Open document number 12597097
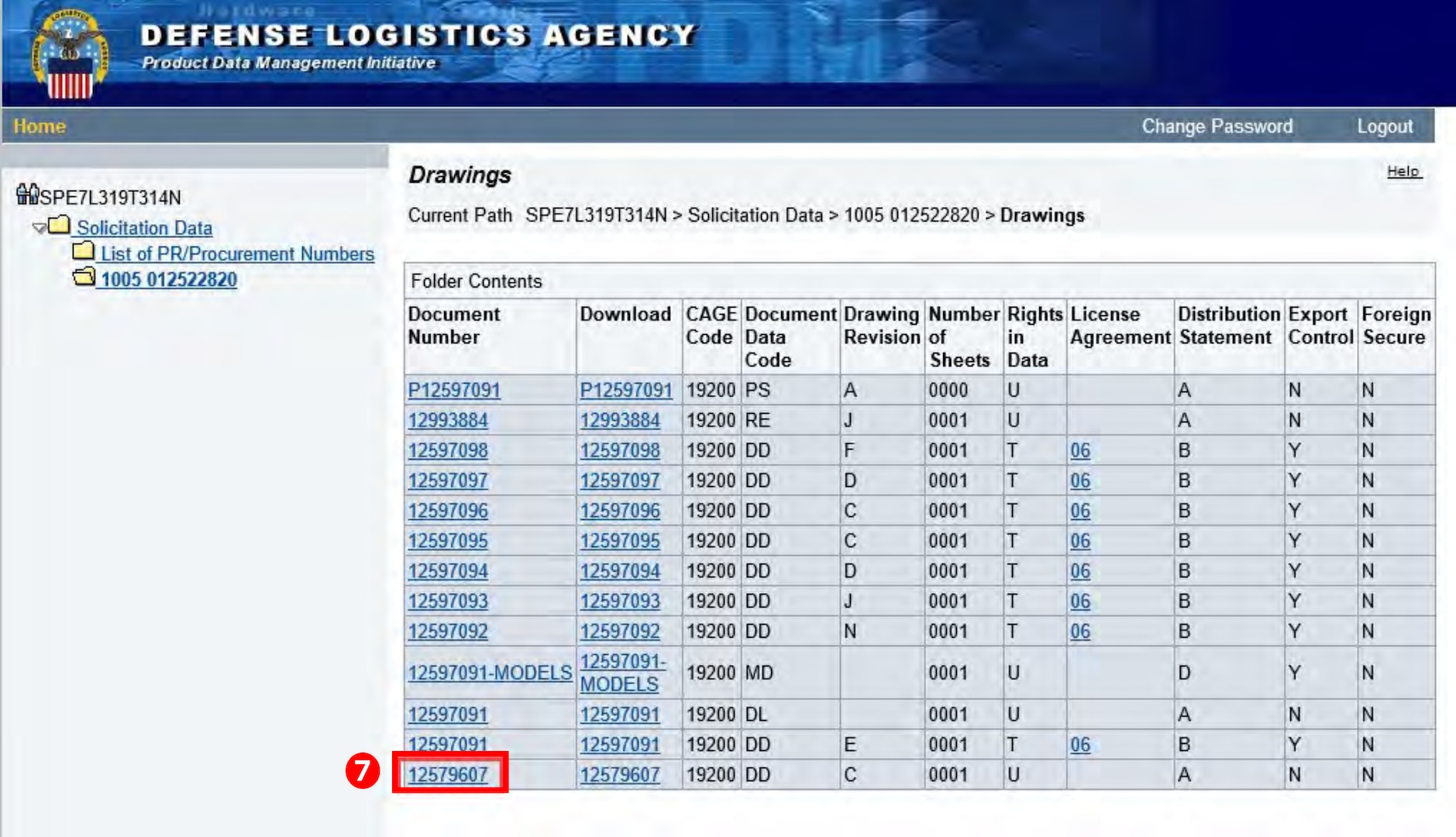Screen dimensions: 1456x837 pyautogui.click(x=448, y=480)
